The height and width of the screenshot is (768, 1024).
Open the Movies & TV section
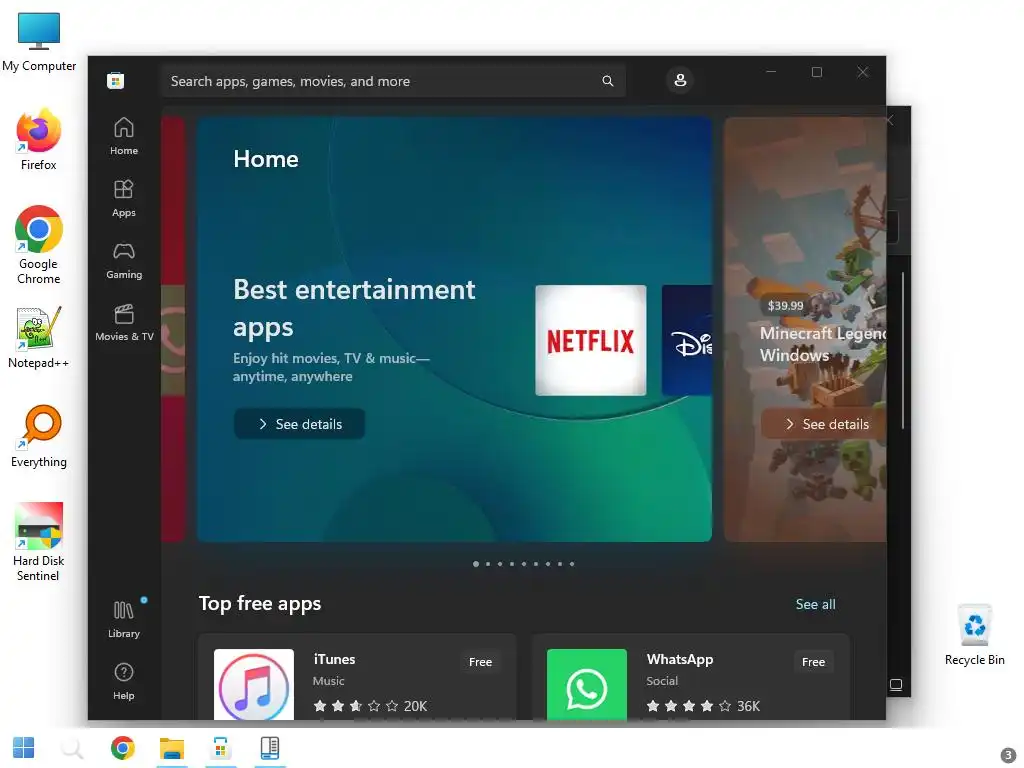123,322
